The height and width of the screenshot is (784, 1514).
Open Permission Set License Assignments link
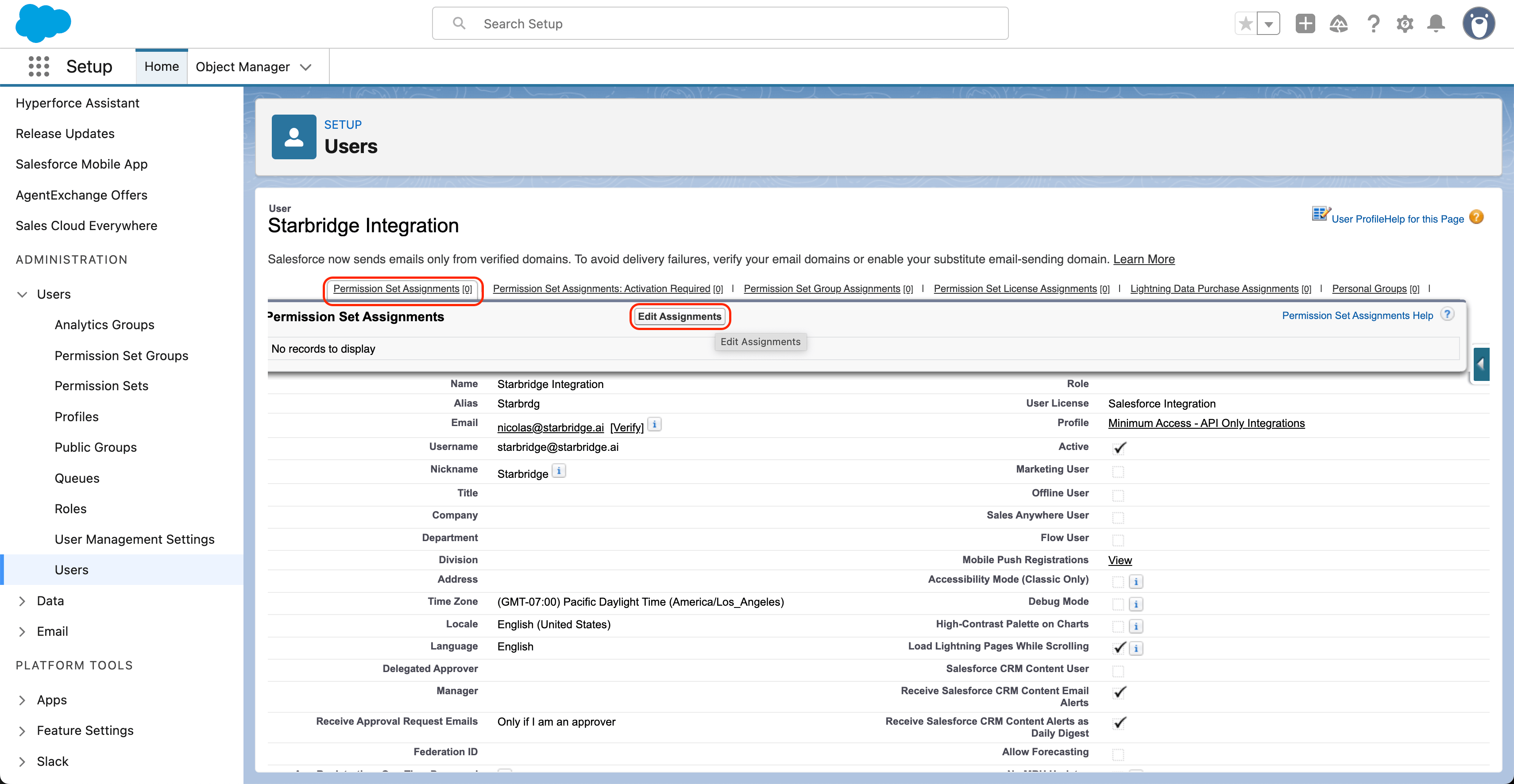(1015, 288)
